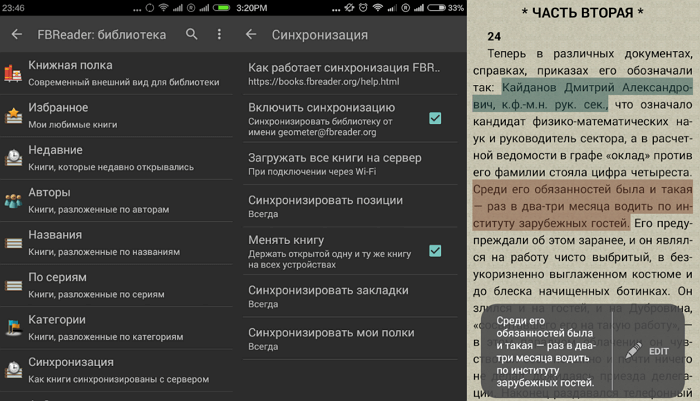
Task: Tap the pencil edit icon in popup
Action: click(631, 352)
